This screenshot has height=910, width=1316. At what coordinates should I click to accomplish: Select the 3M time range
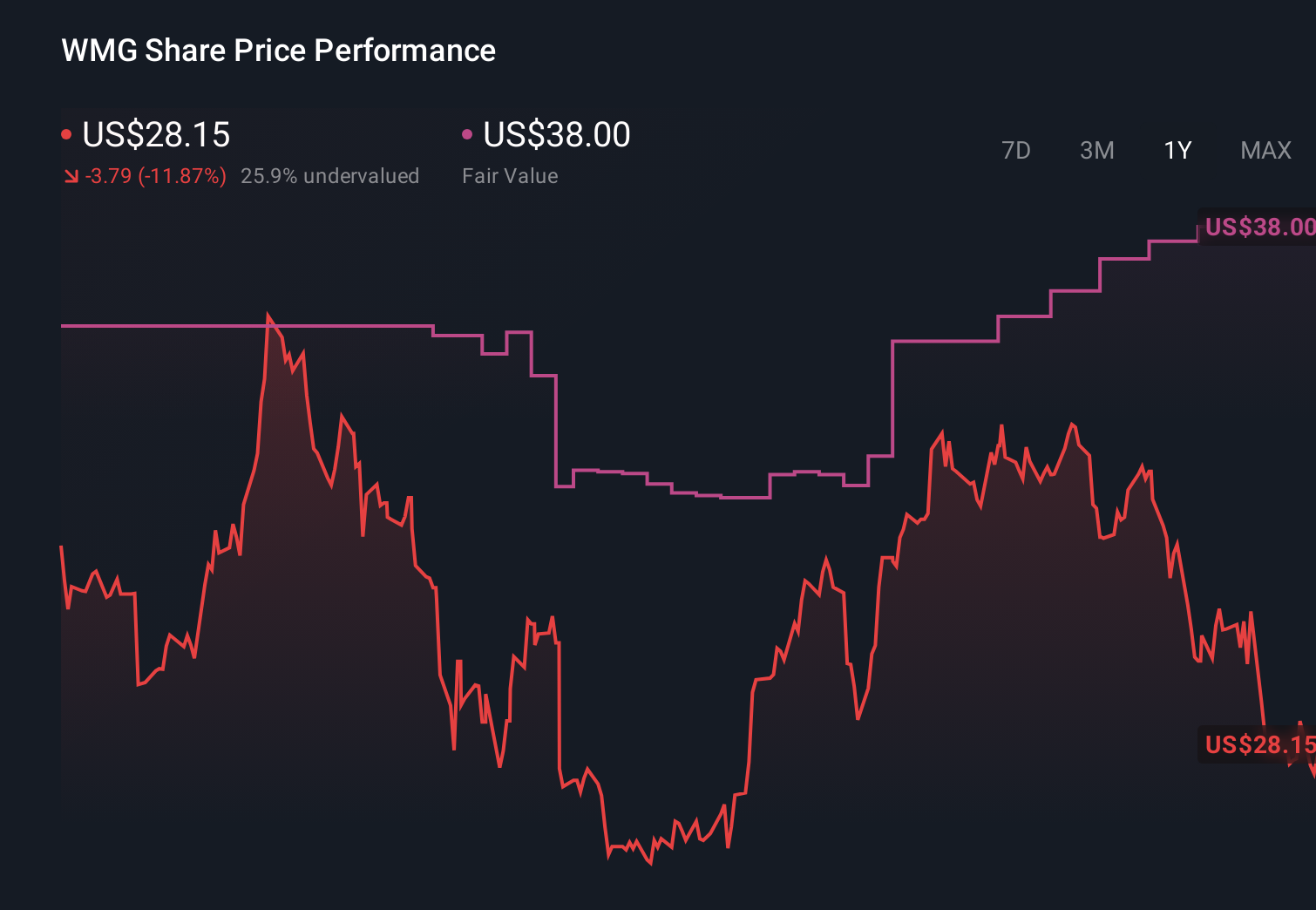(1096, 150)
